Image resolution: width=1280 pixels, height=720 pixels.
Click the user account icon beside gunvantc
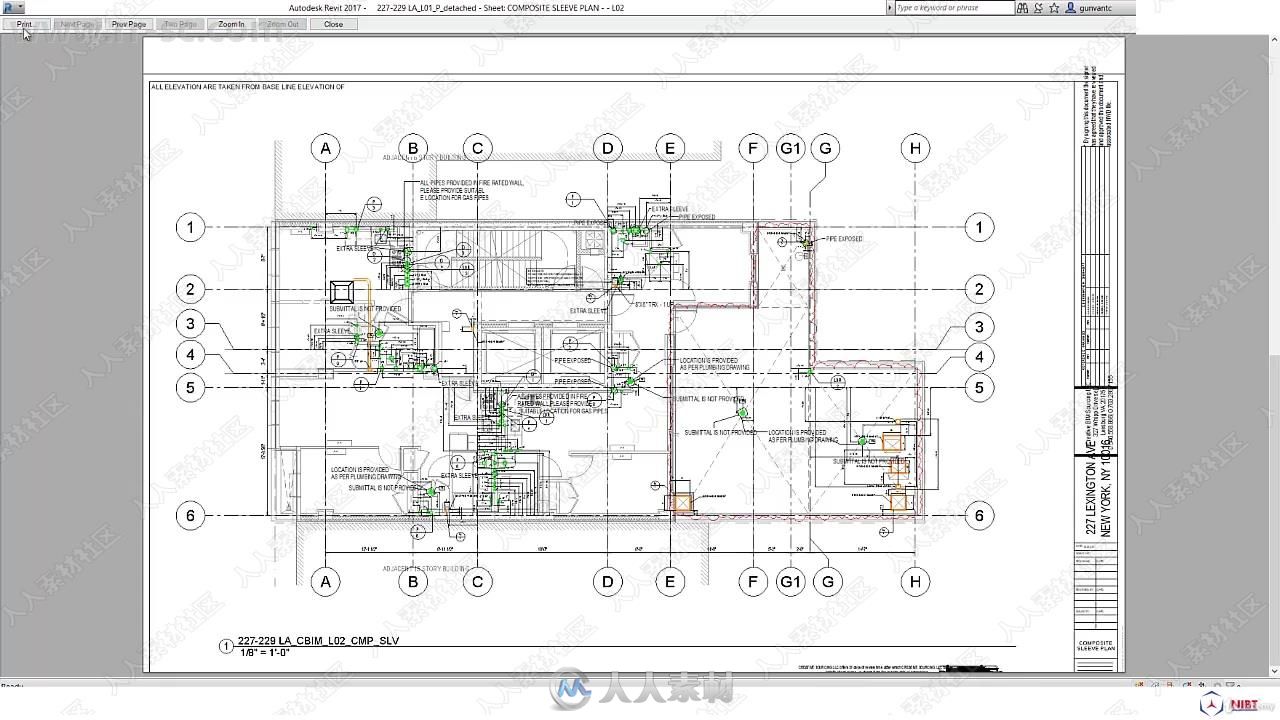[1071, 8]
